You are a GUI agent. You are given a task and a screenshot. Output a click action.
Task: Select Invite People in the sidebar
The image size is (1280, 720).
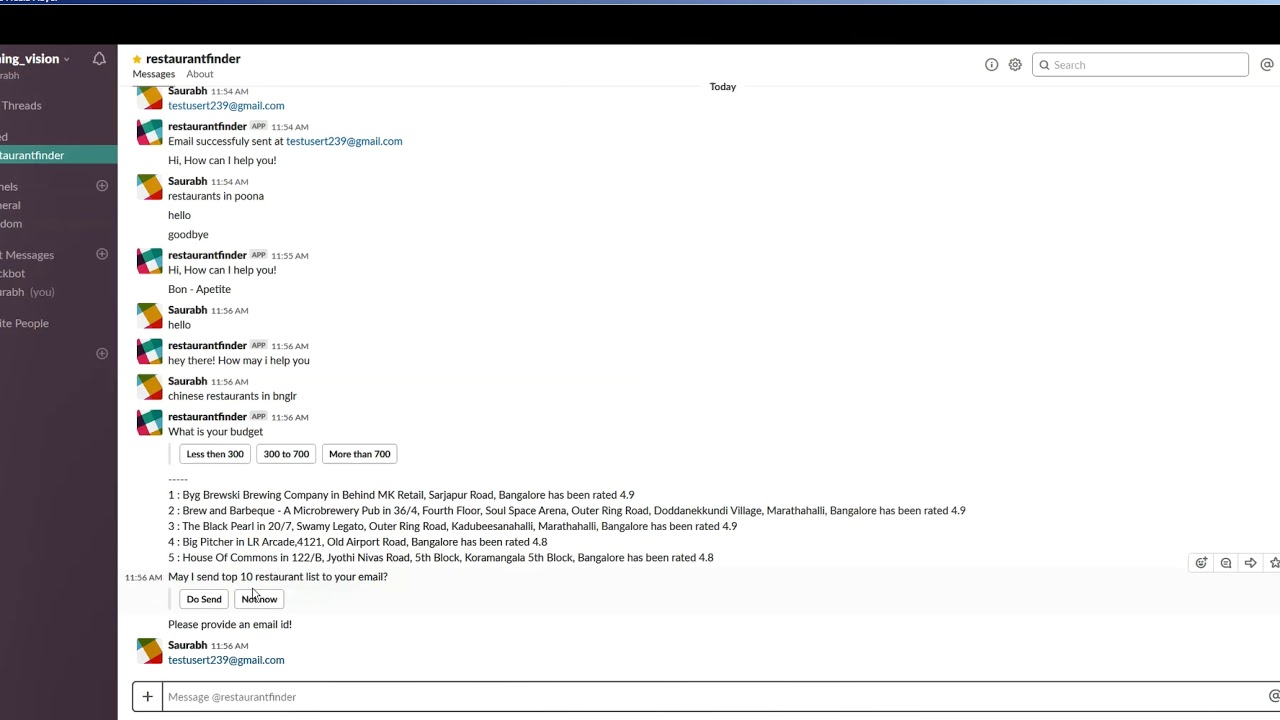click(x=24, y=323)
